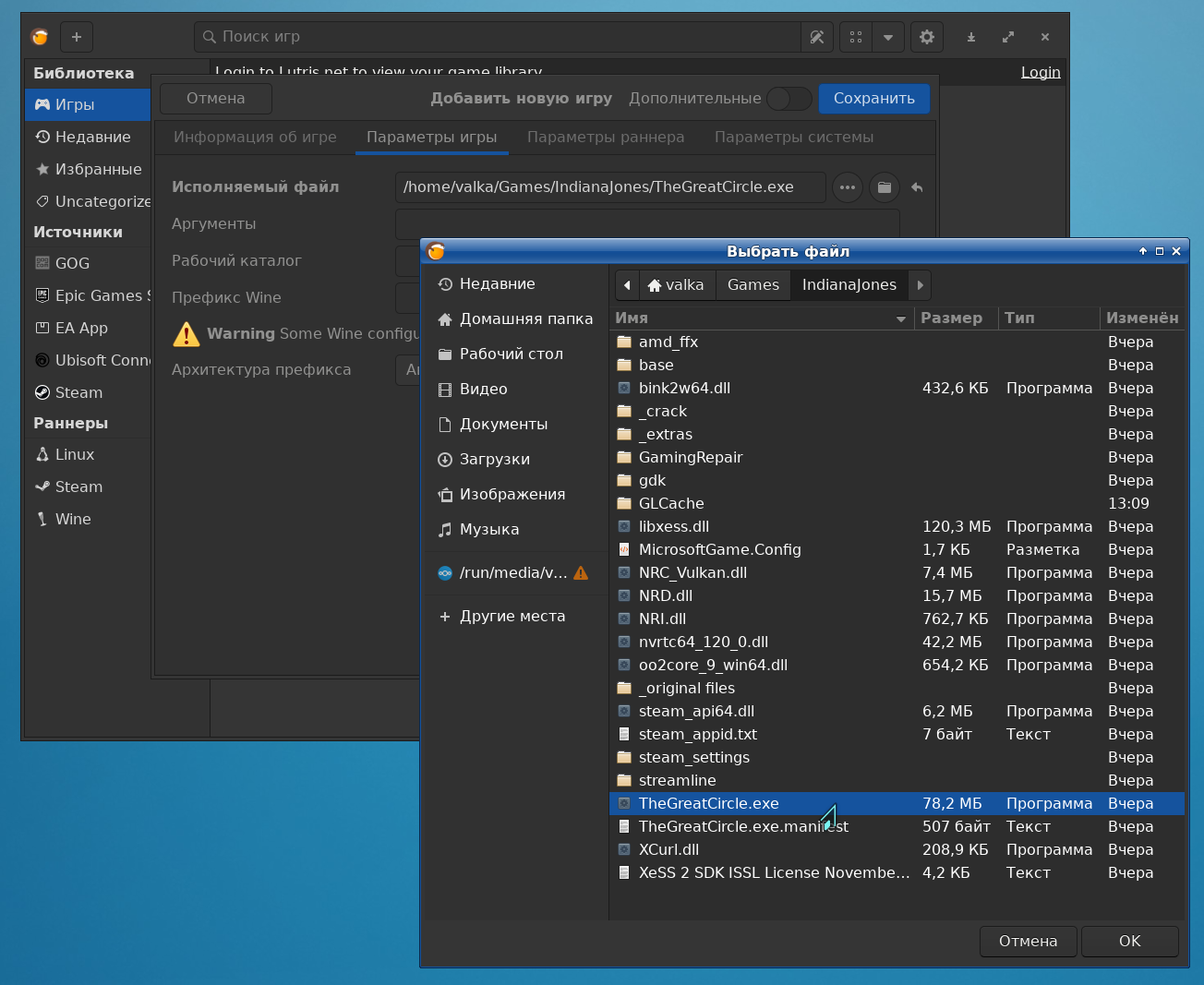
Task: Select the Wine runner
Action: 88,519
